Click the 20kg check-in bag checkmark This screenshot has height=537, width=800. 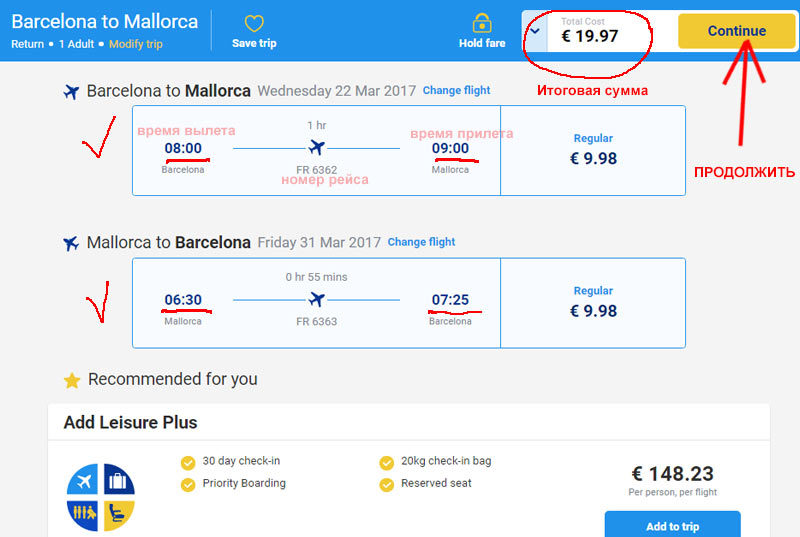386,462
